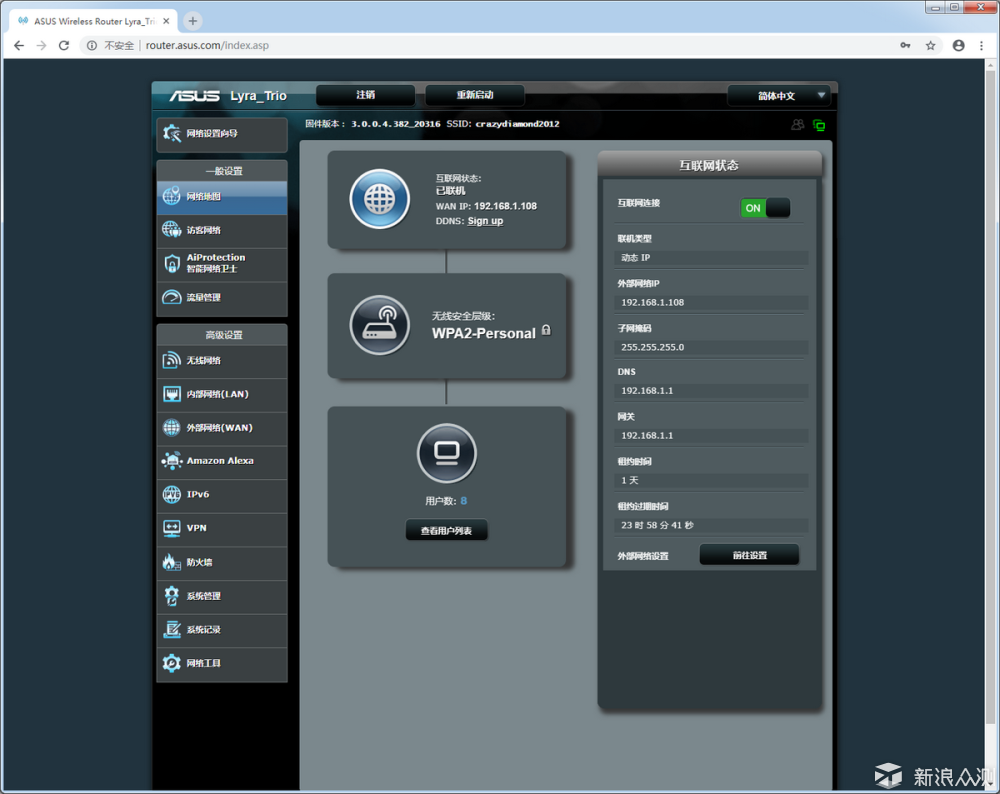Open the VPN icon in sidebar

pos(171,528)
